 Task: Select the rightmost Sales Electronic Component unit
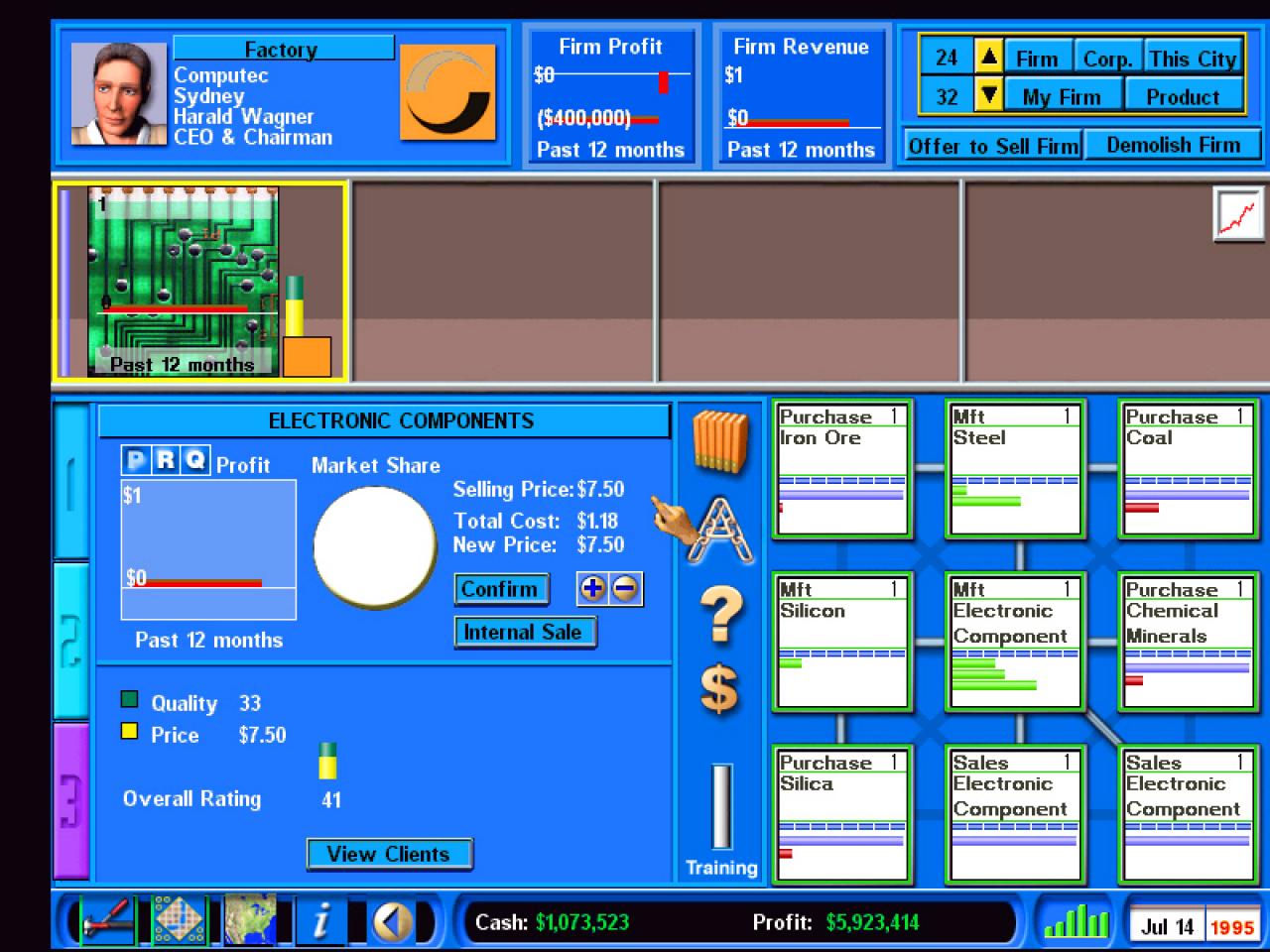(x=1188, y=814)
